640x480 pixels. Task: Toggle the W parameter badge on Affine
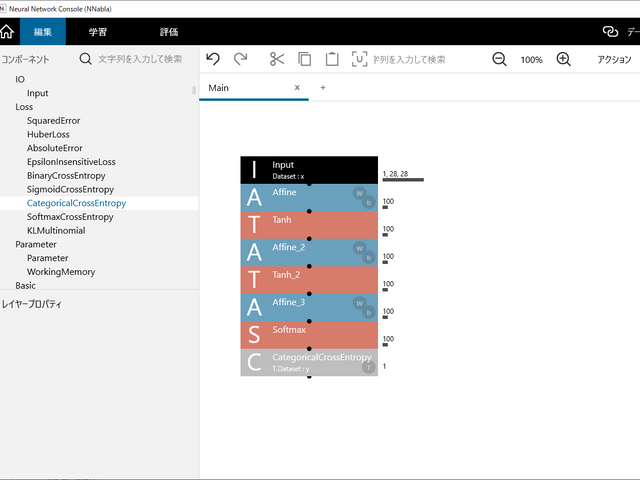(360, 194)
